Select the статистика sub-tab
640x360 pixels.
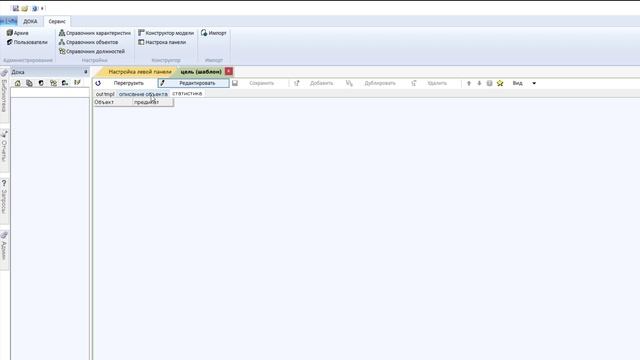pyautogui.click(x=187, y=93)
